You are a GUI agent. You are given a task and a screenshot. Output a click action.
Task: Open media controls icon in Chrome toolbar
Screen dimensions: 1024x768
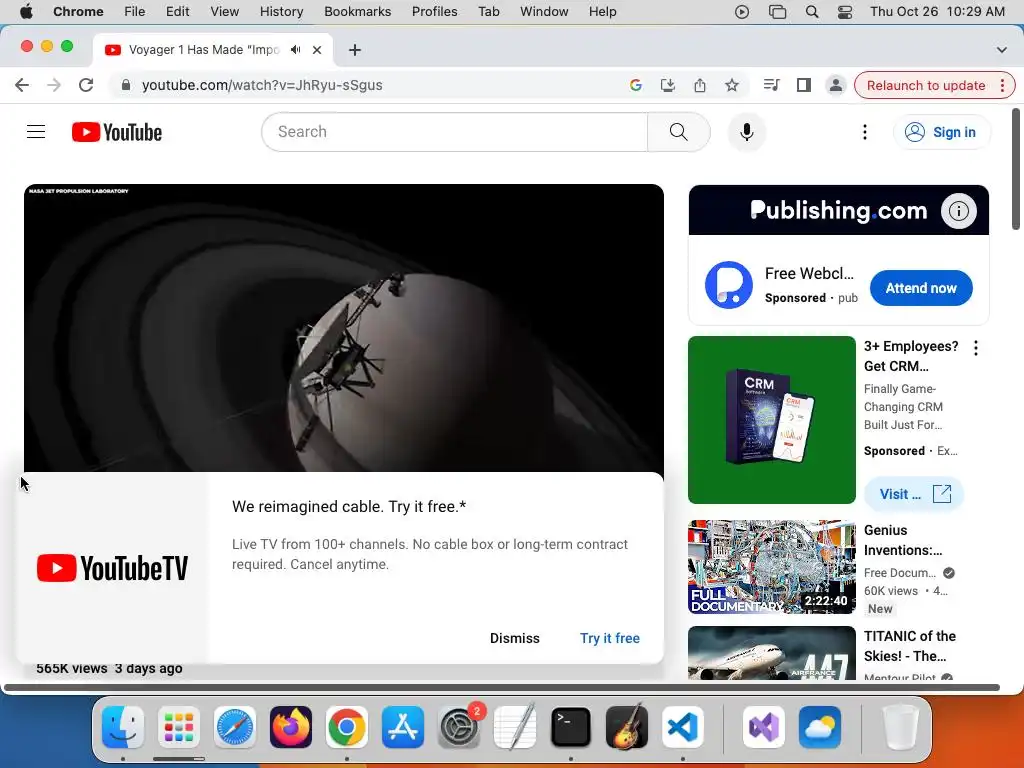coord(771,85)
